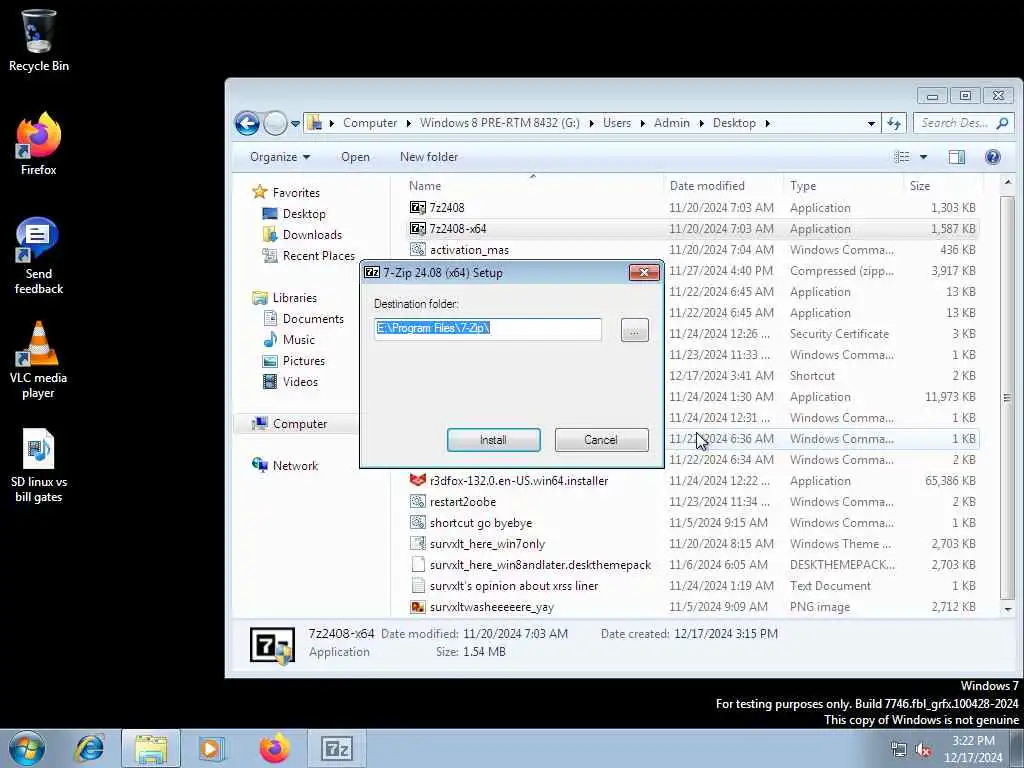Open Explorer Help question mark icon
The width and height of the screenshot is (1024, 768).
(993, 157)
